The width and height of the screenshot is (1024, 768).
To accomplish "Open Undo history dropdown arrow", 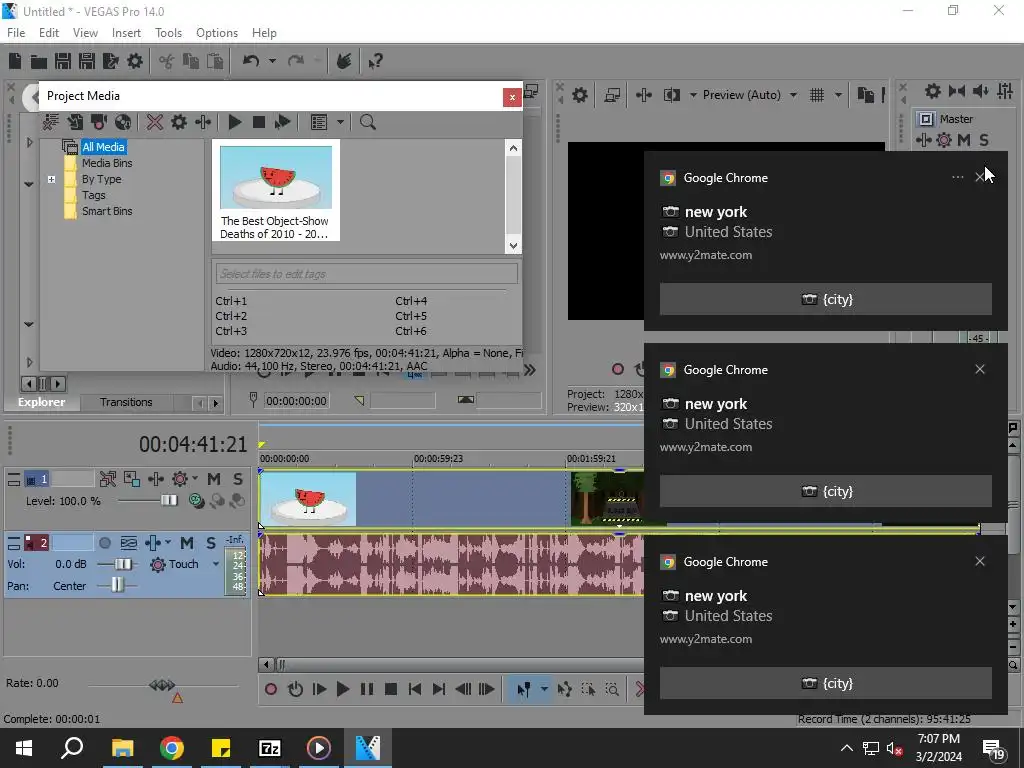I will [x=272, y=61].
